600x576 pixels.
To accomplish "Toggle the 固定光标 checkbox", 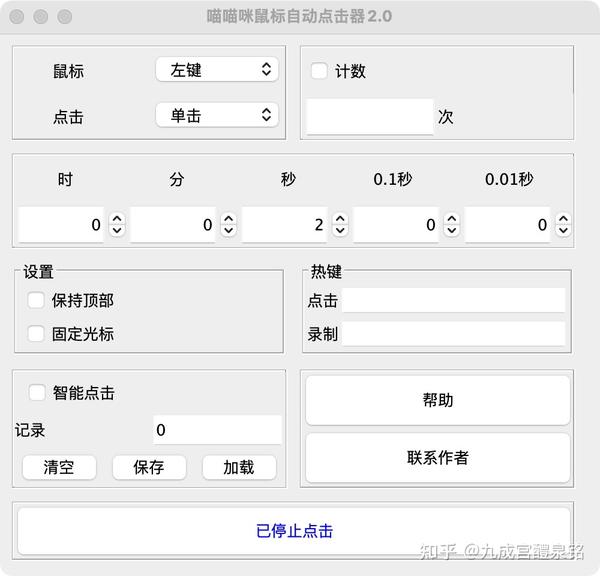I will pyautogui.click(x=36, y=333).
